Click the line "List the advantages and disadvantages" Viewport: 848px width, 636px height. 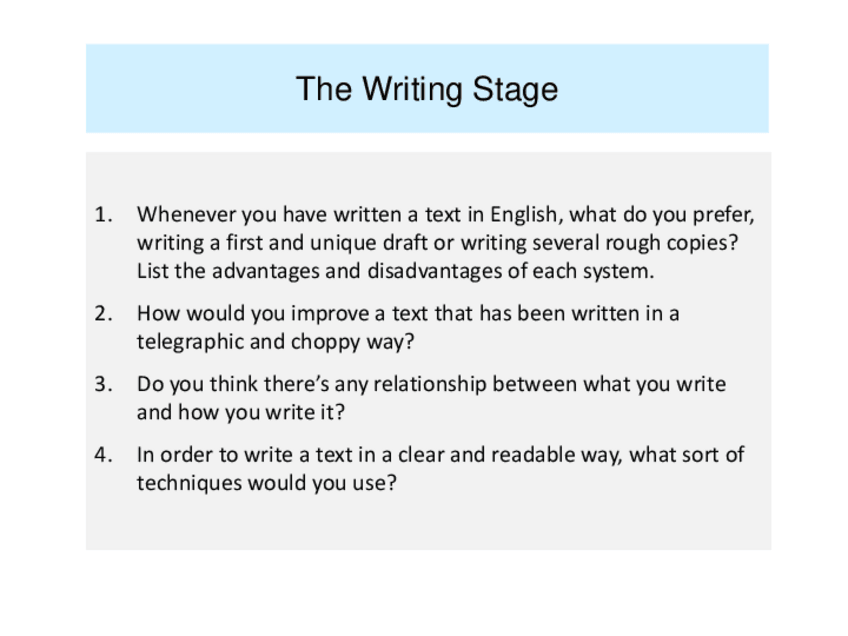click(x=394, y=270)
